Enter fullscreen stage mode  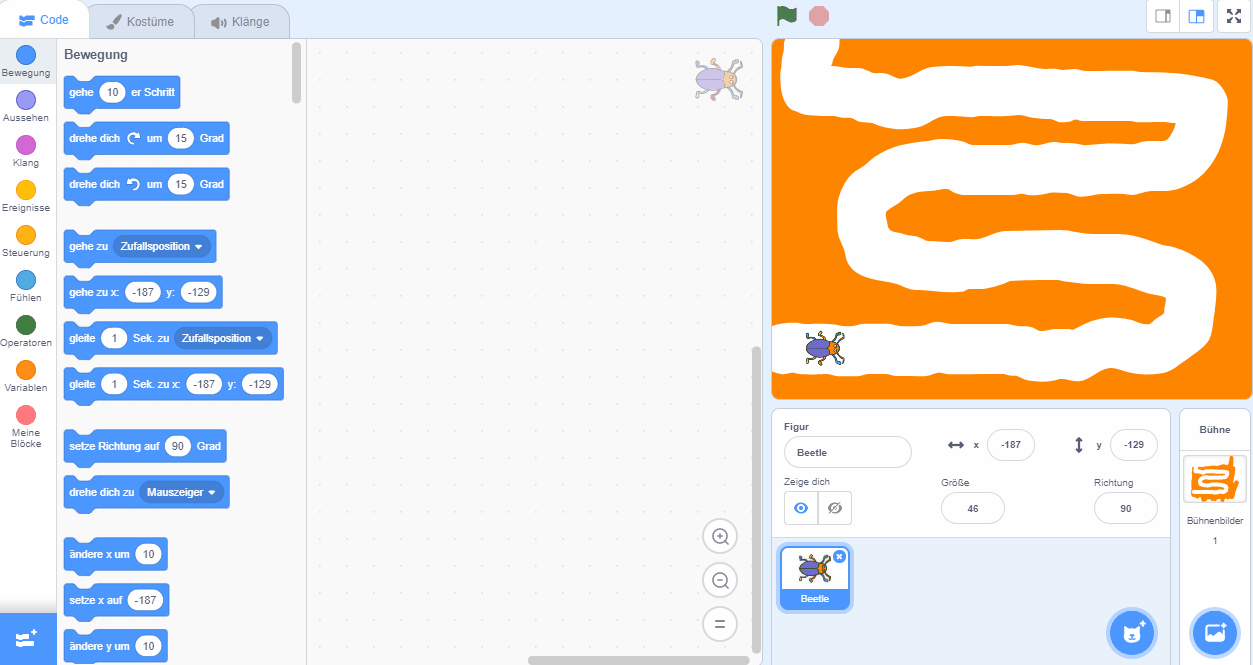click(x=1233, y=16)
